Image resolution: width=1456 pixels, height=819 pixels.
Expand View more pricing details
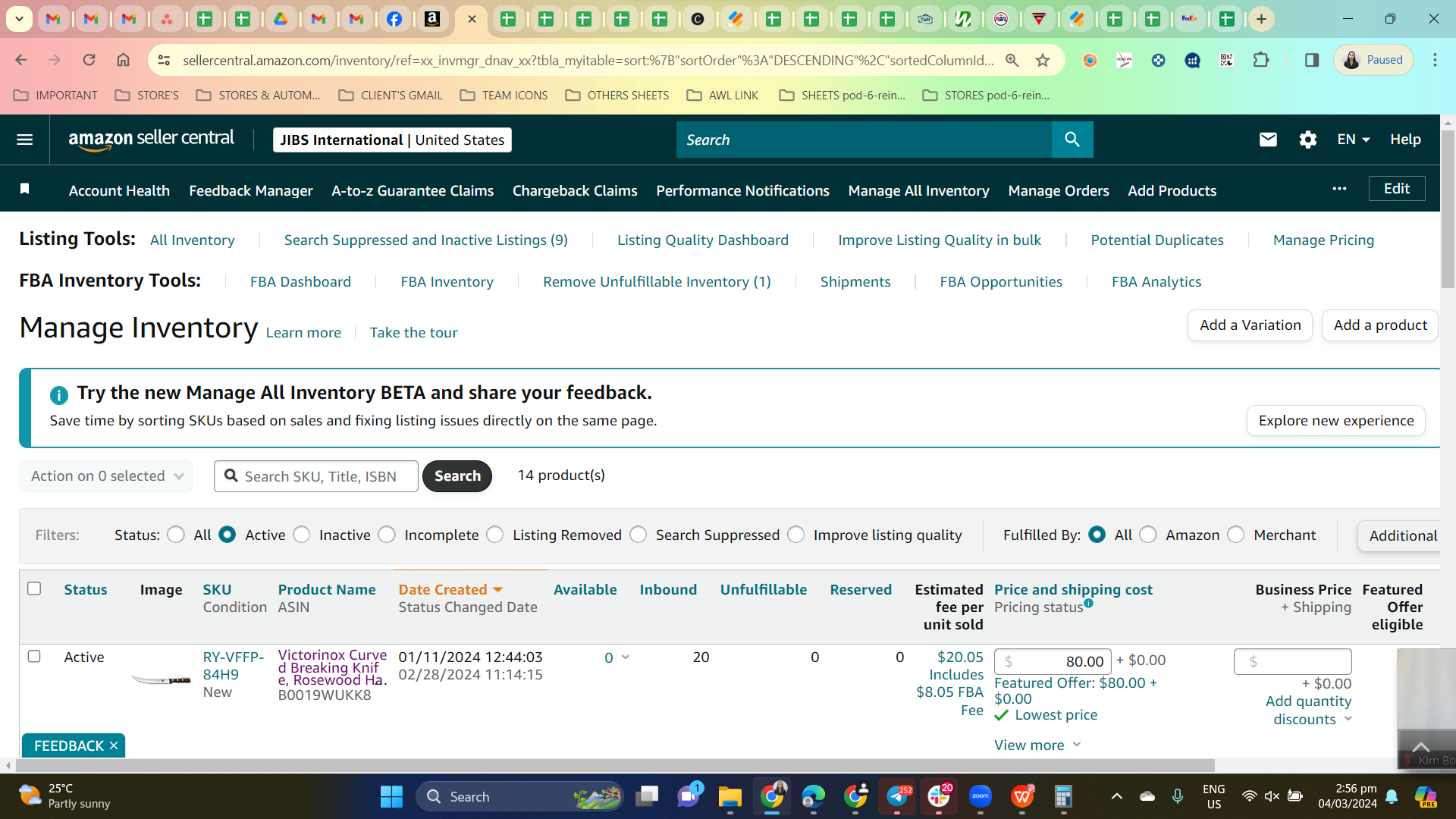pos(1037,745)
